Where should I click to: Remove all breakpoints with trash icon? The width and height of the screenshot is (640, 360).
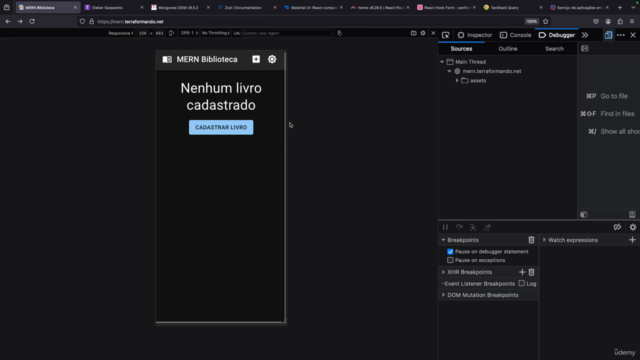531,240
